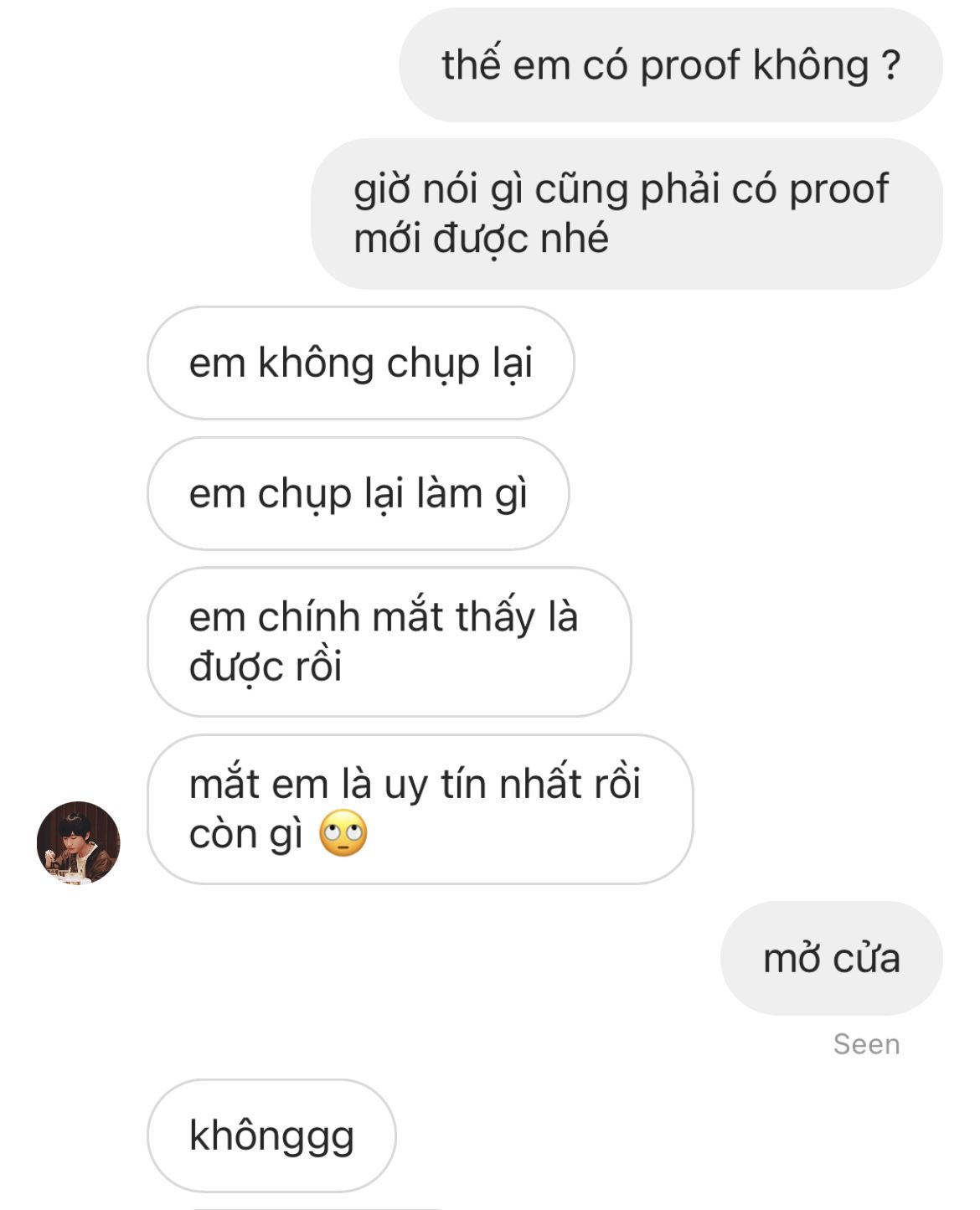Tap the 'Seen' status label
Image resolution: width=980 pixels, height=1210 pixels.
tap(867, 1044)
